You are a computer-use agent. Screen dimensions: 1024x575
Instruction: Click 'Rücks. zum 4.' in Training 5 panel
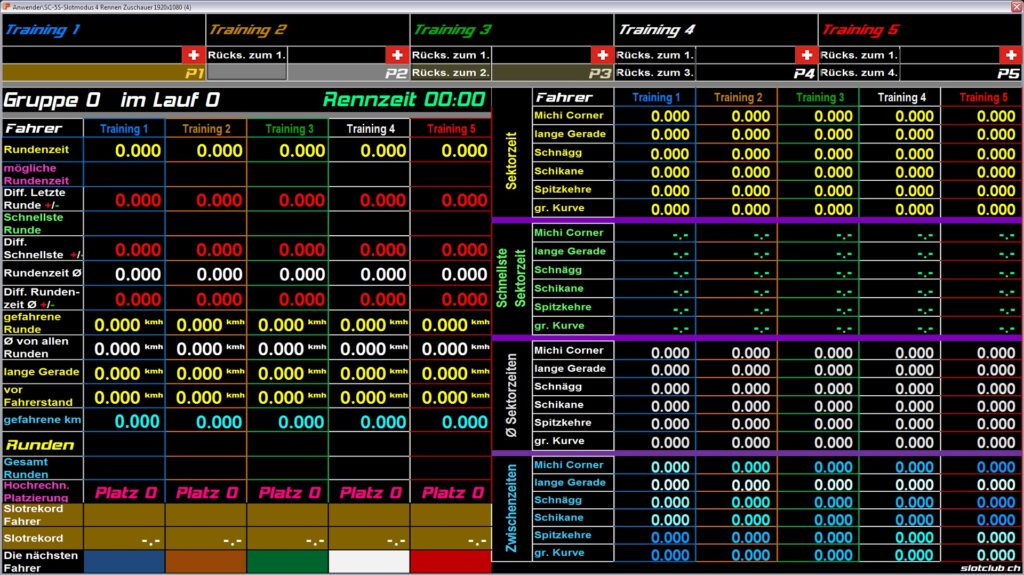point(859,73)
